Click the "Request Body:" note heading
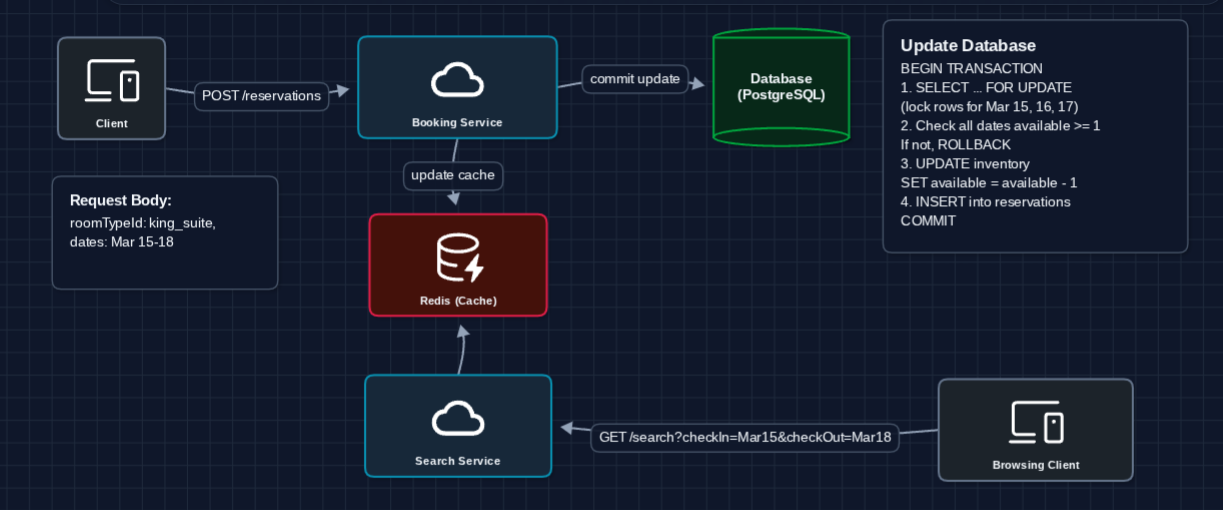 tap(121, 200)
